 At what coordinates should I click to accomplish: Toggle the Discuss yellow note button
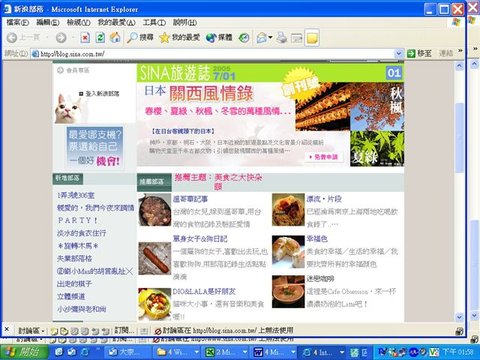point(312,38)
